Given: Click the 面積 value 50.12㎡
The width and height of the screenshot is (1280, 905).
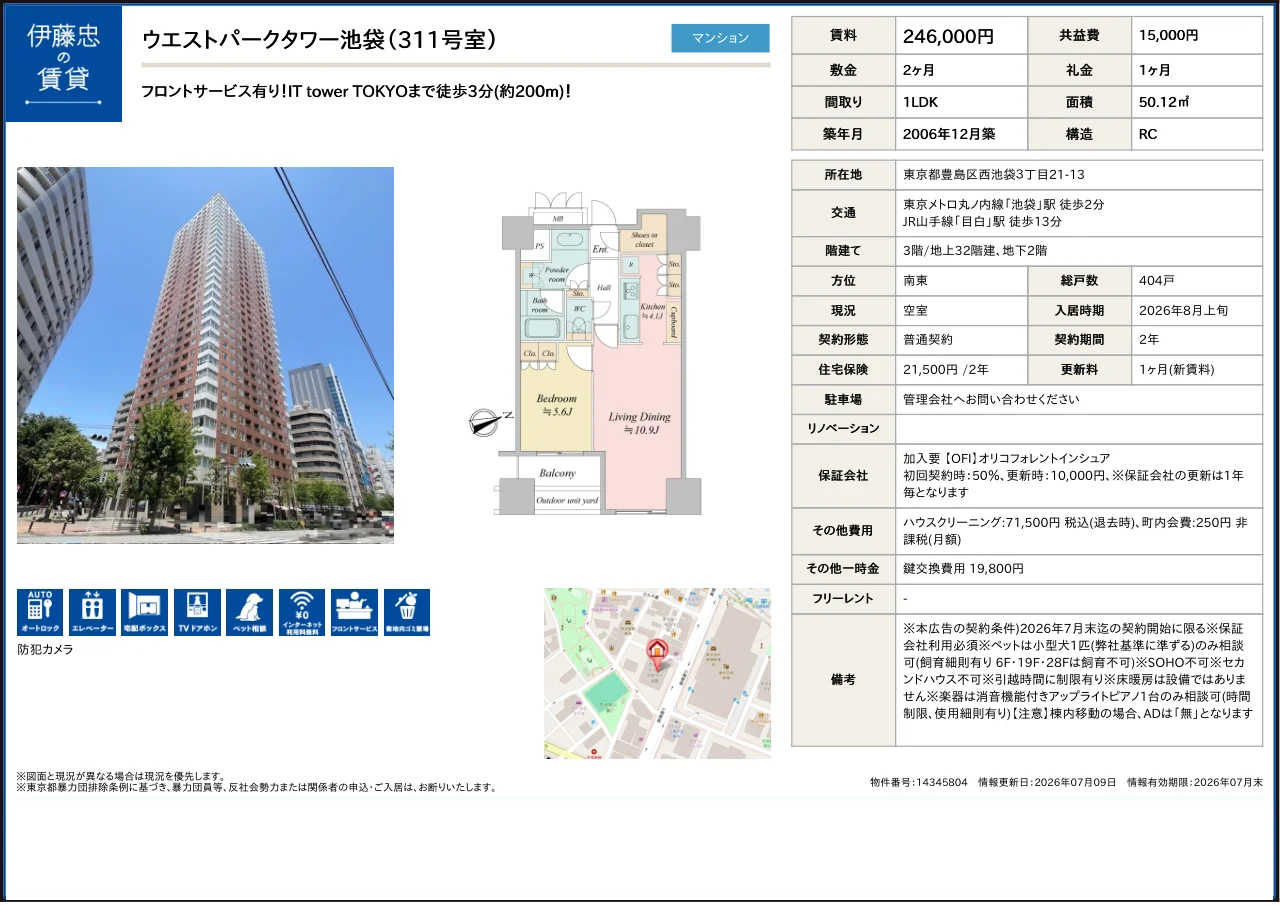Looking at the screenshot, I should (x=1164, y=102).
